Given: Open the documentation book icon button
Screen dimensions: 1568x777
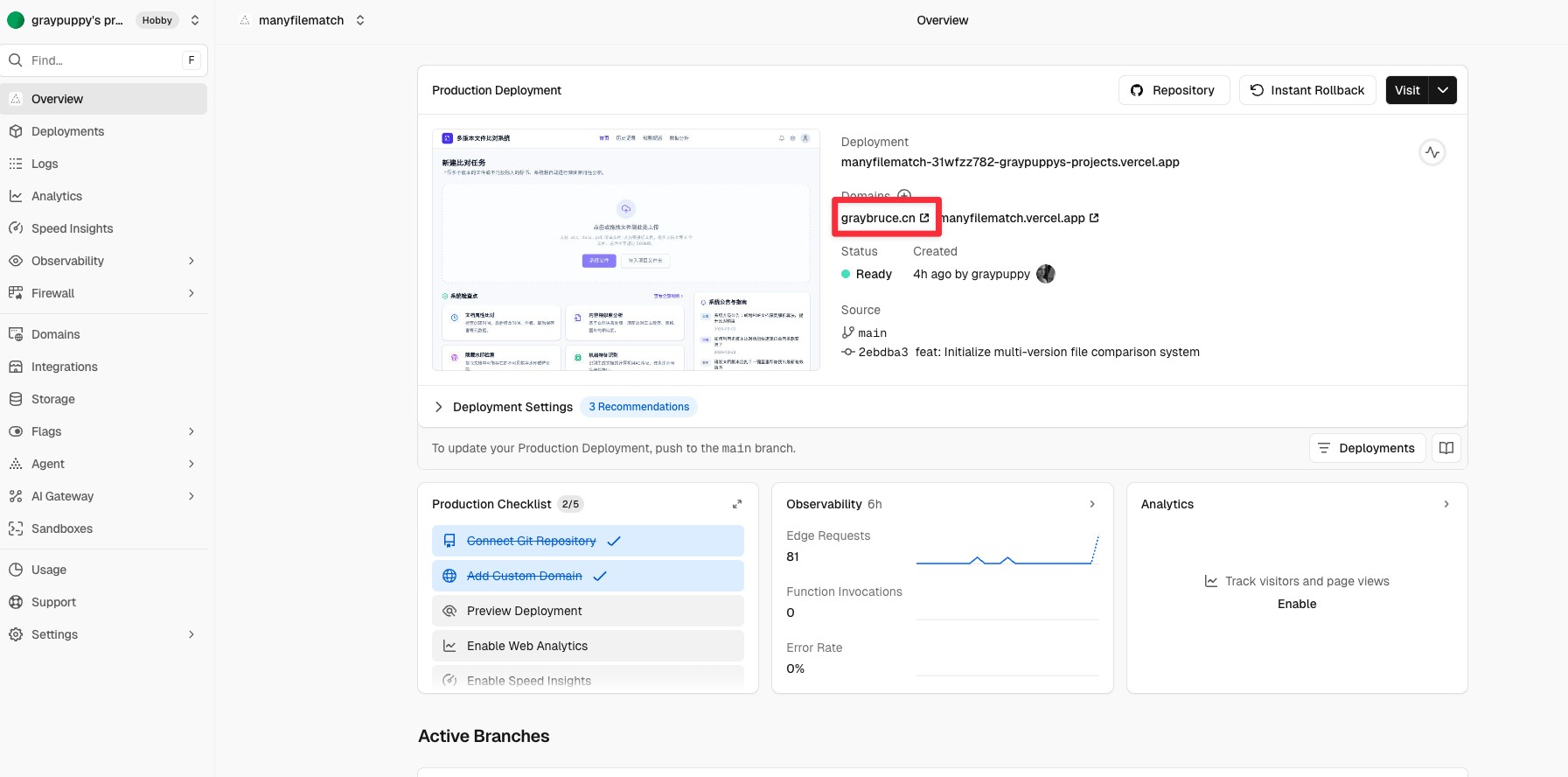Looking at the screenshot, I should [x=1446, y=448].
